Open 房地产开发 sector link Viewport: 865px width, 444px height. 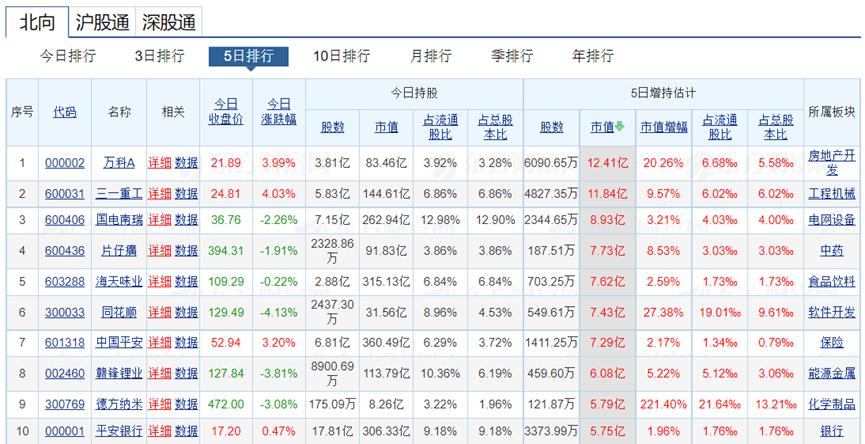pyautogui.click(x=831, y=162)
